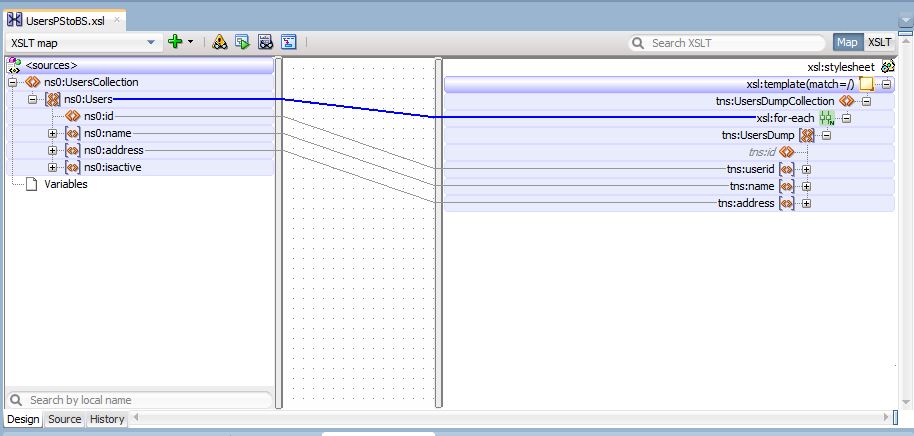
Task: Select ns0:id source element
Action: [x=99, y=117]
